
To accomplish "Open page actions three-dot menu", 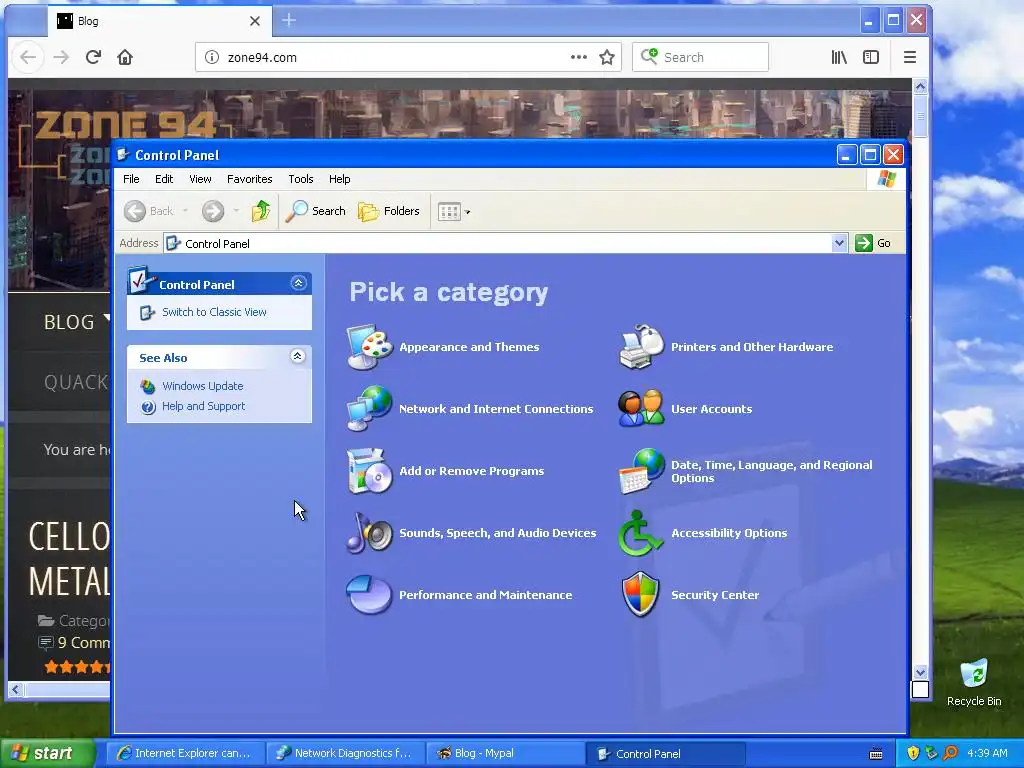I will coord(579,57).
